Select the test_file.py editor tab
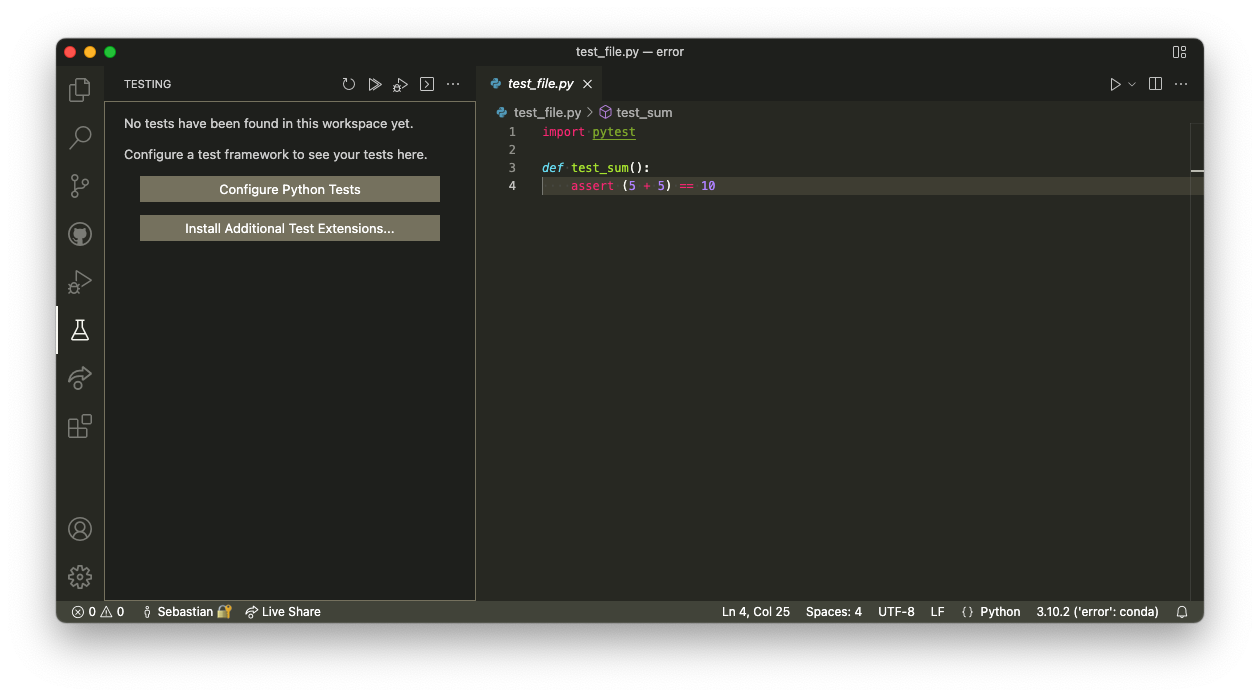Screen dimensions: 1260x697 (540, 84)
